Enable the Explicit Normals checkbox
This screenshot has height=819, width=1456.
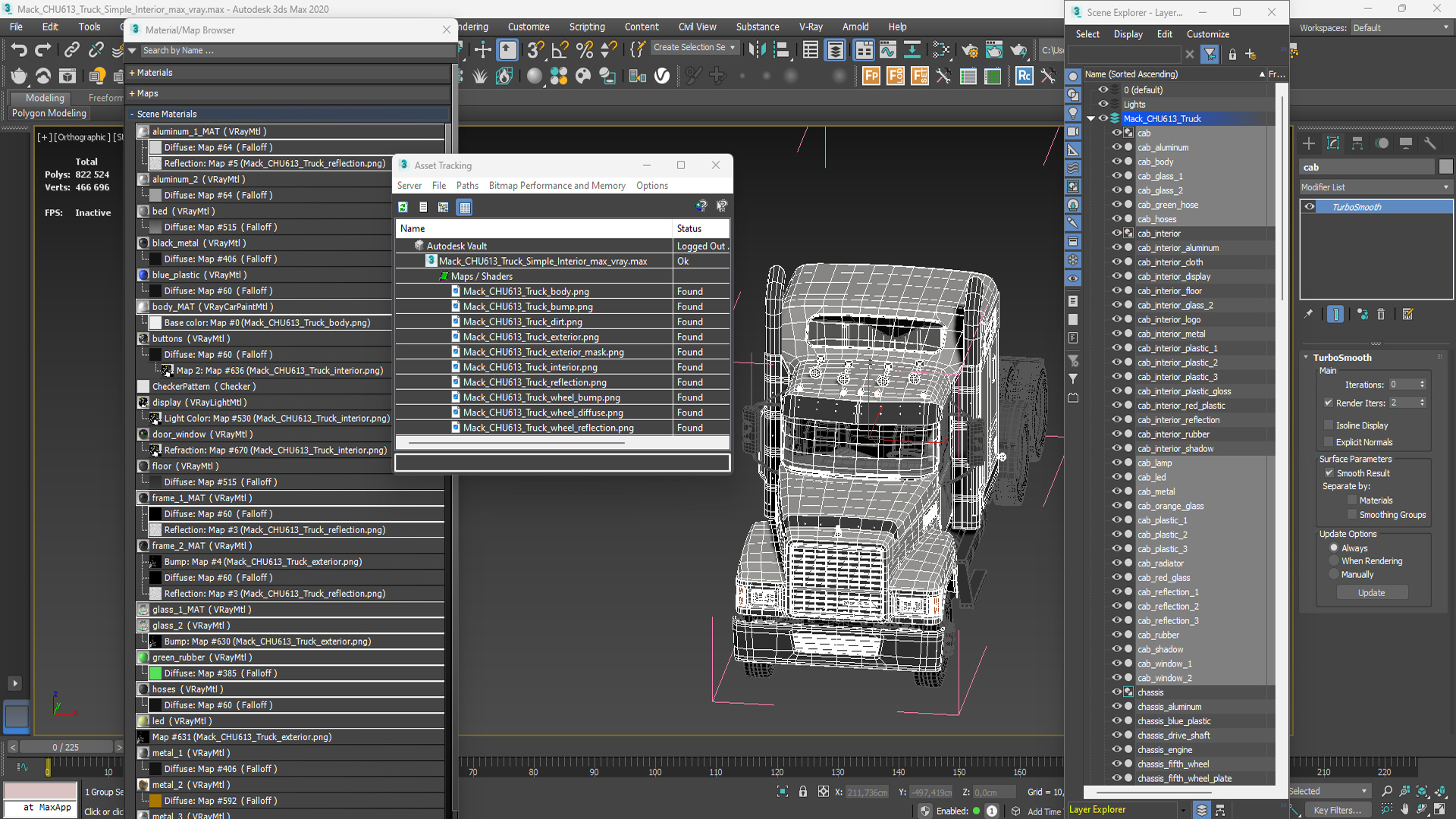pos(1329,442)
